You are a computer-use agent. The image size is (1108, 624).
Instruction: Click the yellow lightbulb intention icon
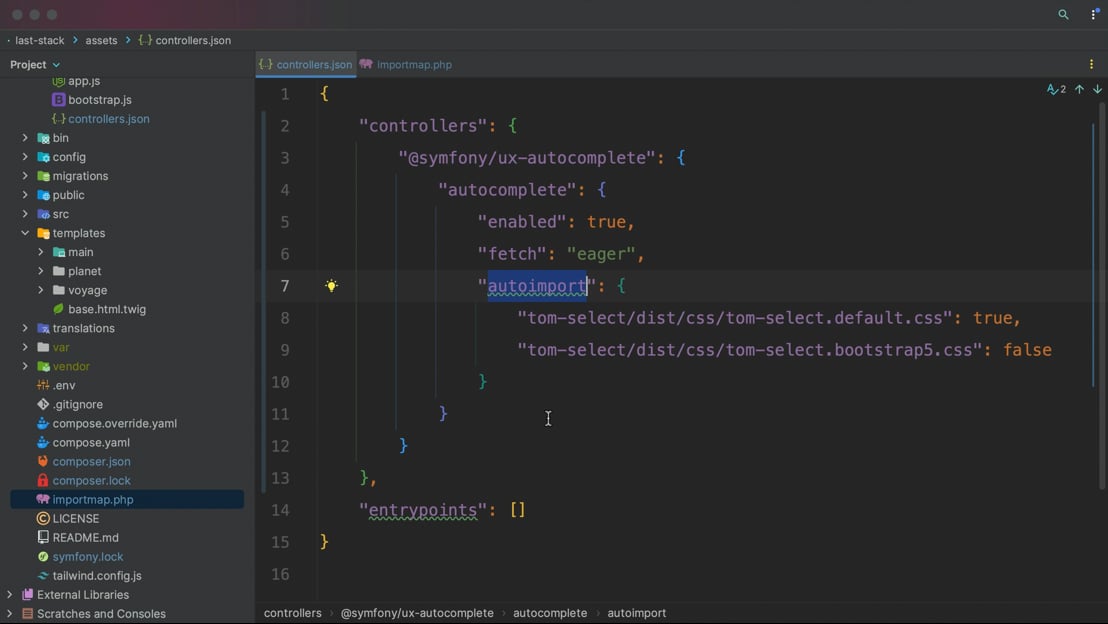pos(331,286)
